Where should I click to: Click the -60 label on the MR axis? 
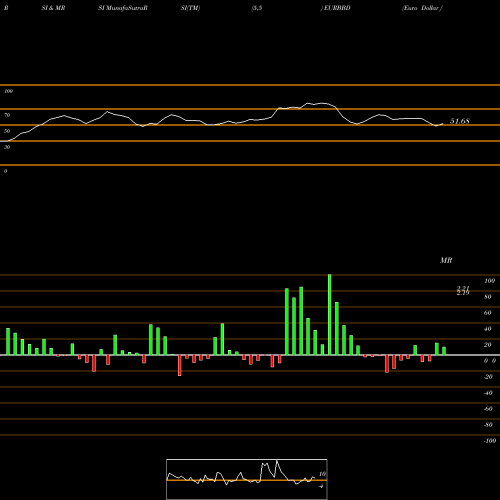(488, 409)
